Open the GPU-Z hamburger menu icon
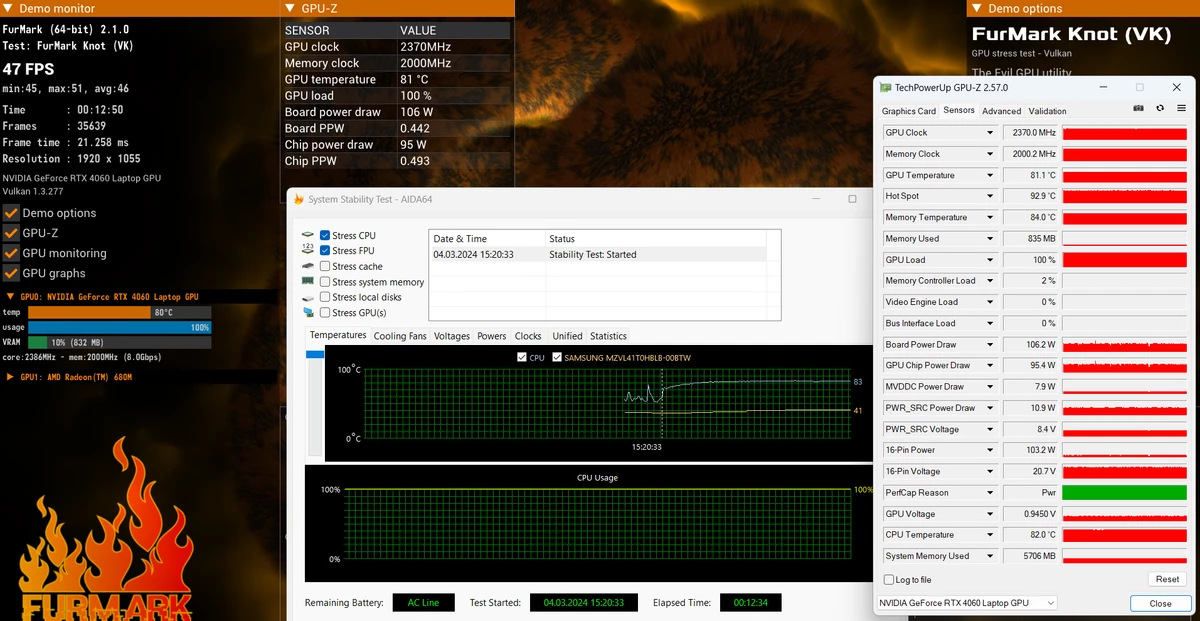Viewport: 1200px width, 621px height. point(1181,108)
